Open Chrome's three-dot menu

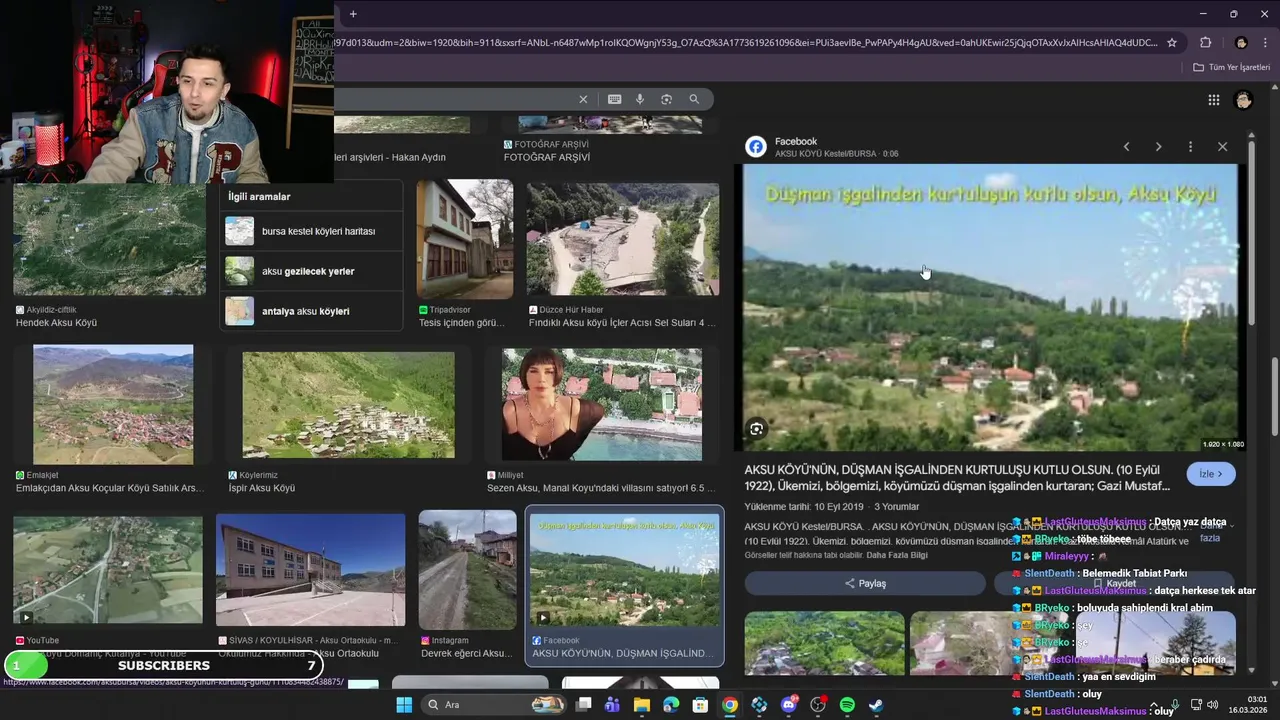tap(1265, 43)
